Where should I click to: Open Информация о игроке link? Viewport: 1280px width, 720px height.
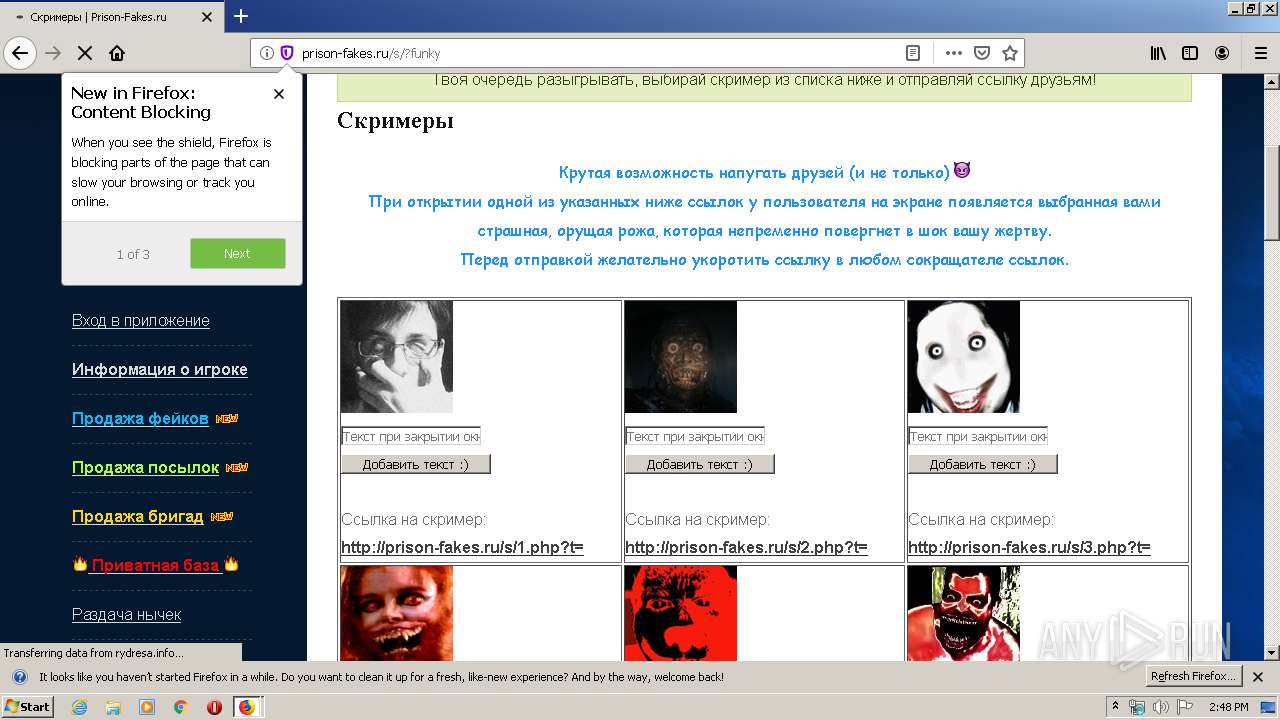coord(160,369)
